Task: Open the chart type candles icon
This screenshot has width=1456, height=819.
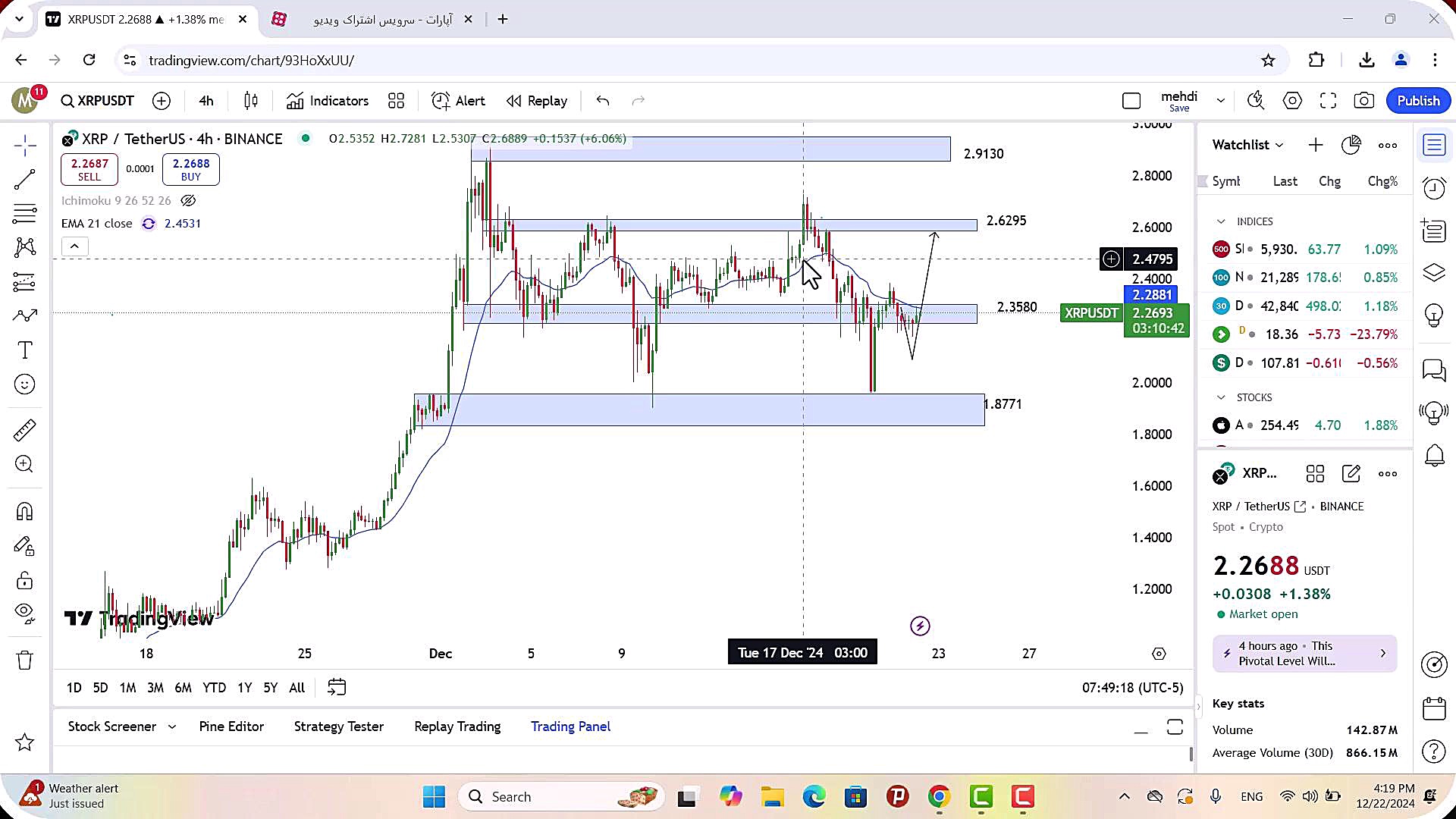Action: [x=251, y=101]
